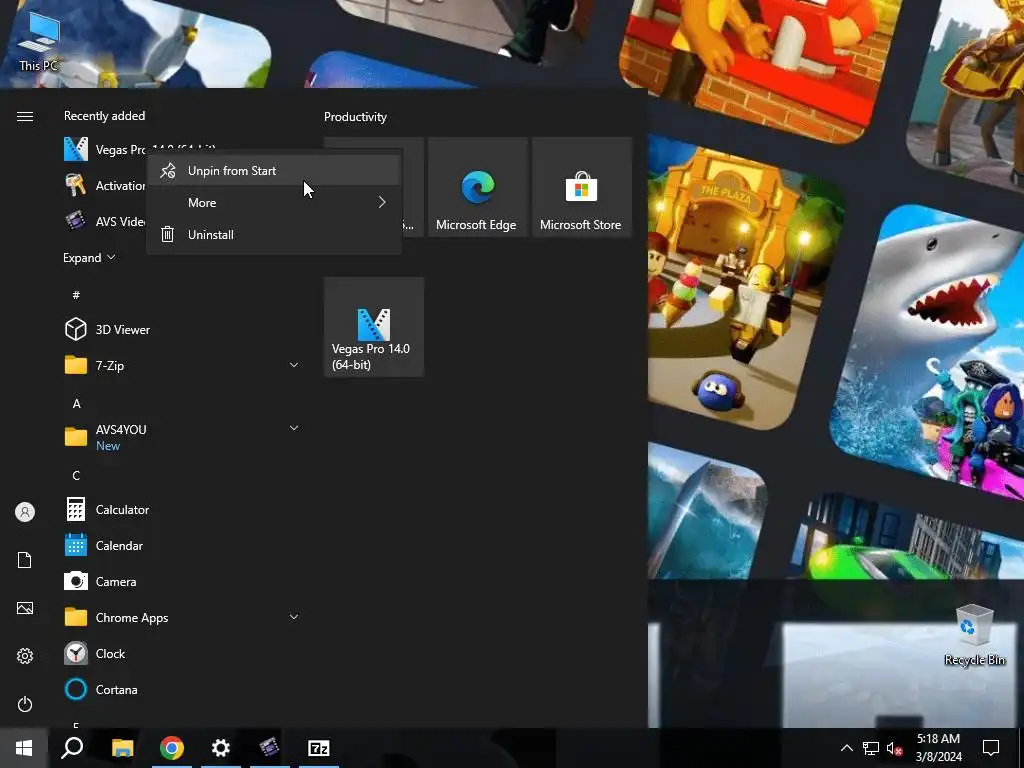
Task: Open the Activation item in Recently added
Action: [x=104, y=185]
